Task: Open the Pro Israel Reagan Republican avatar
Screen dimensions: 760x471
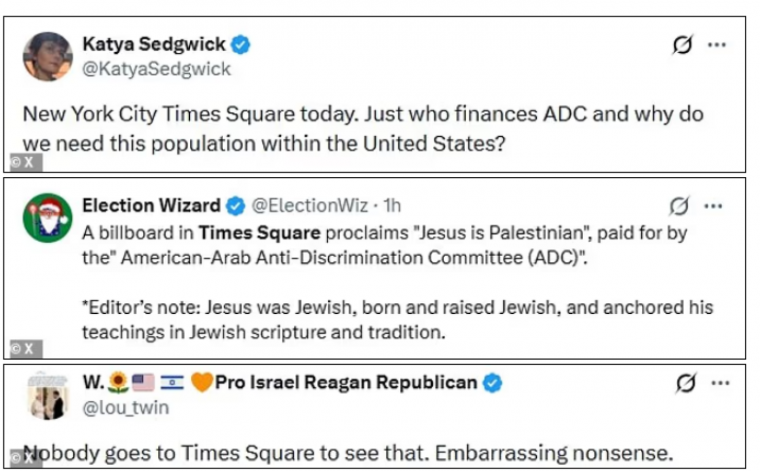Action: coord(47,394)
